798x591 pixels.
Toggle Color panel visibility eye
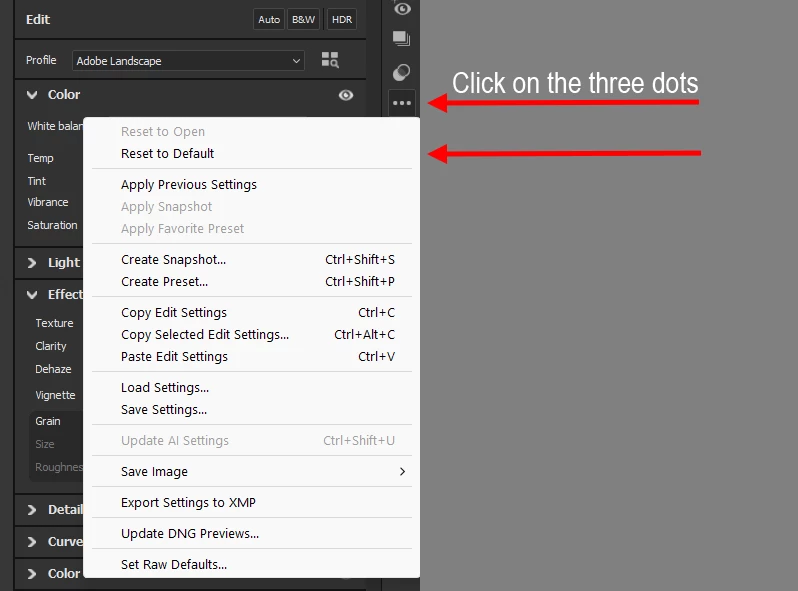(346, 95)
